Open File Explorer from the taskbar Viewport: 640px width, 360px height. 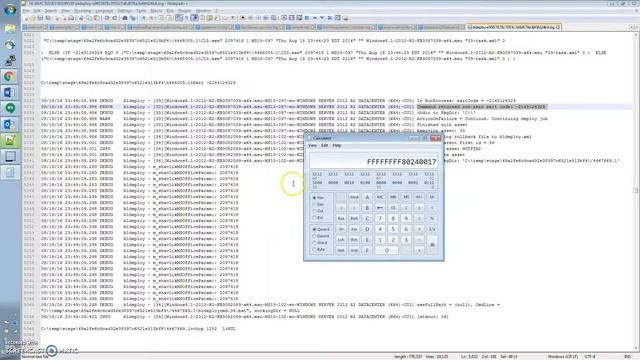10,28
